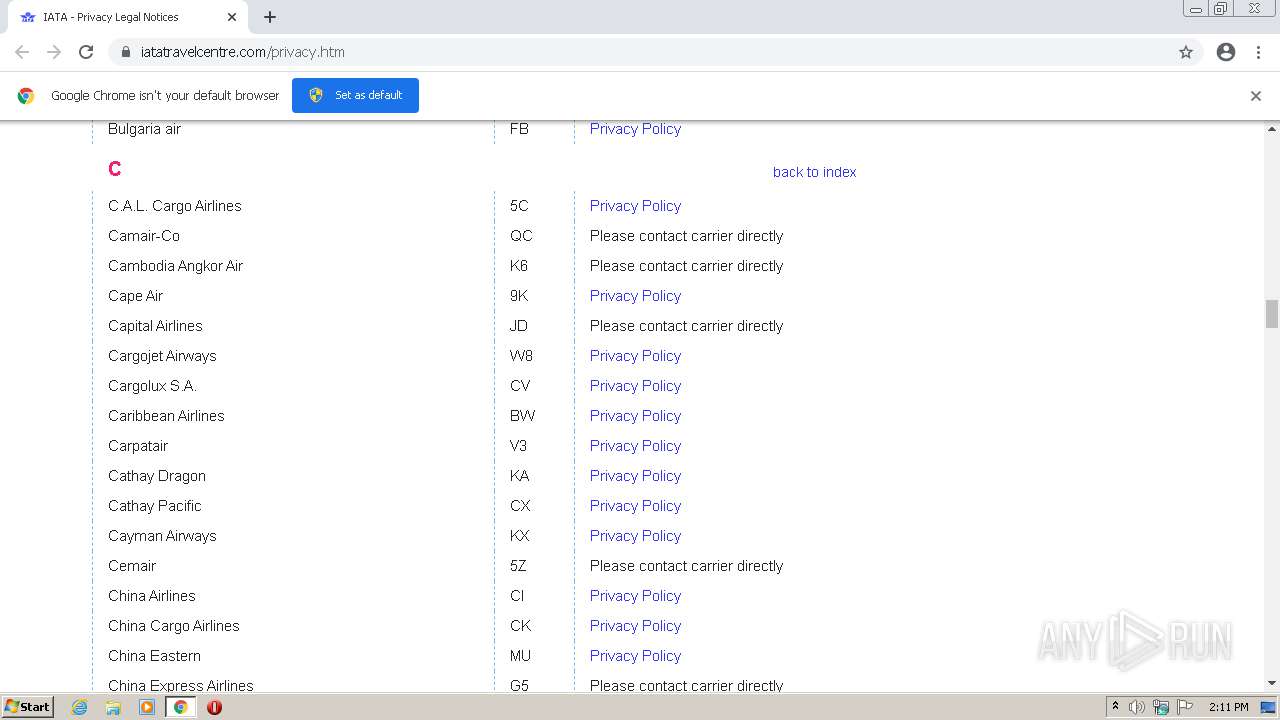Click the browser forward arrow

(54, 52)
